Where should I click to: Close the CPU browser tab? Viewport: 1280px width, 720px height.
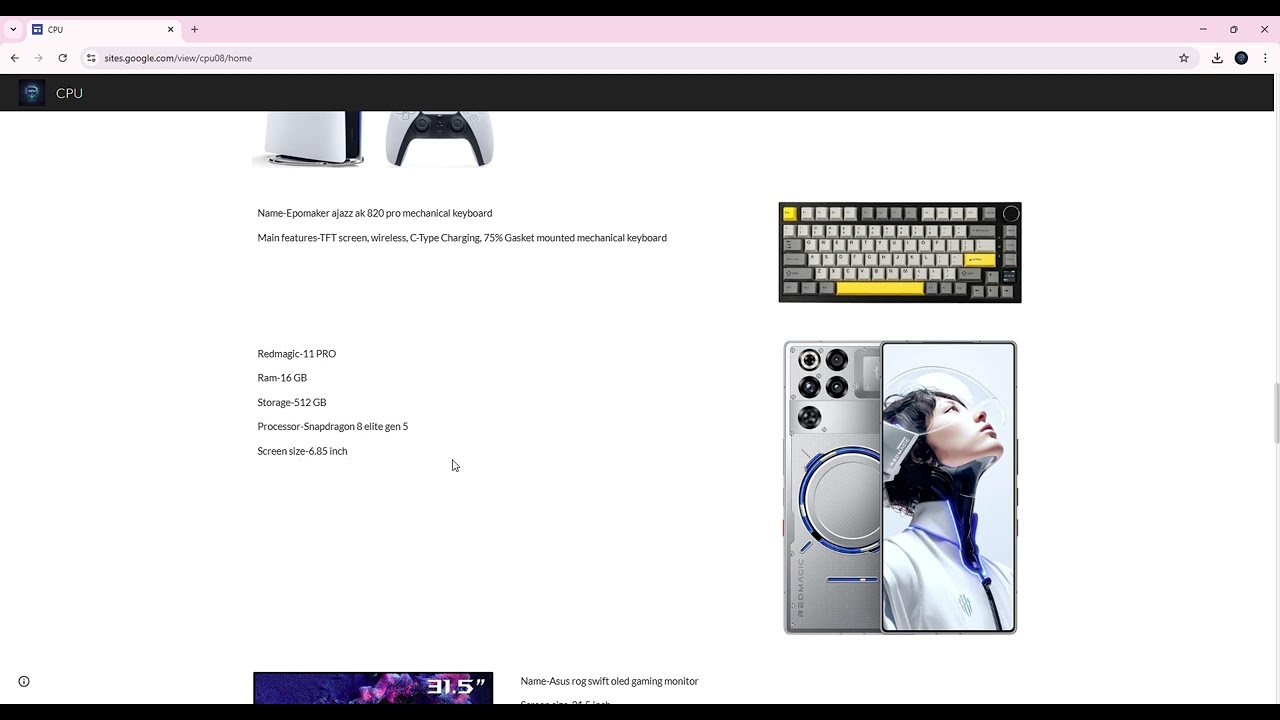[x=170, y=30]
